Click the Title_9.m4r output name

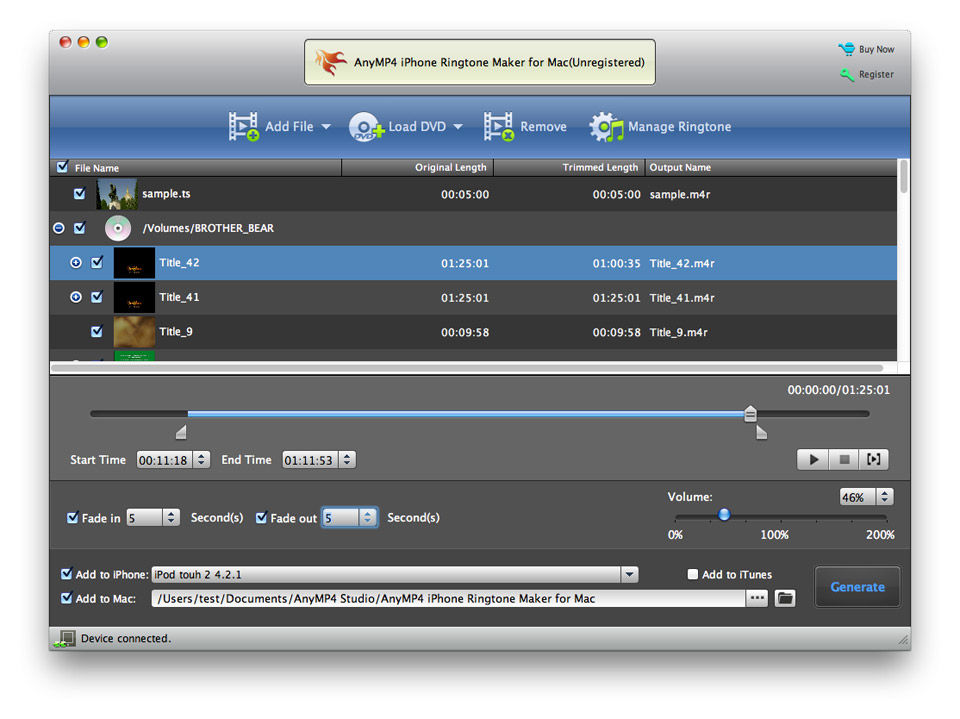tap(678, 333)
